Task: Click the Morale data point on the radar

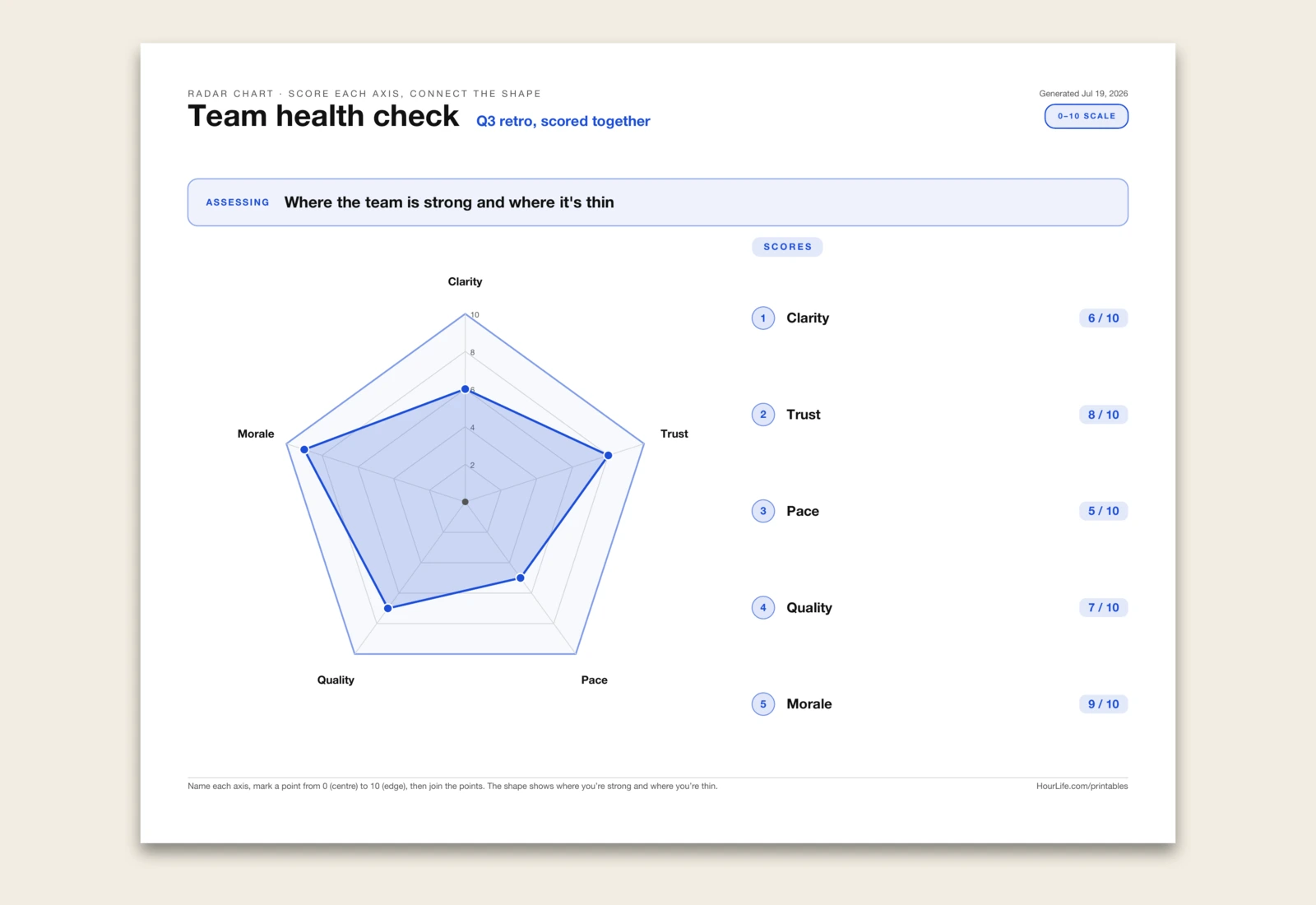Action: tap(304, 449)
